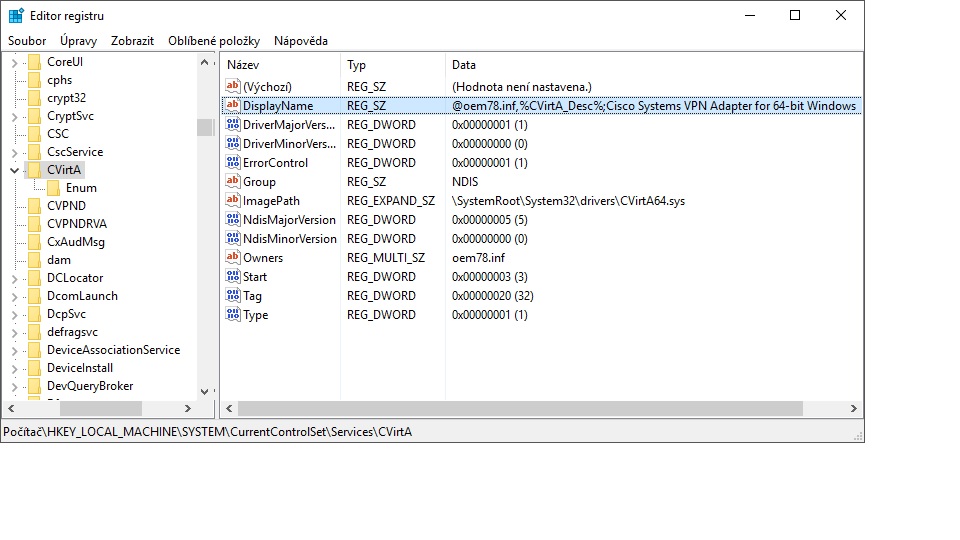Click the multi-string icon beside Owners

(x=233, y=257)
